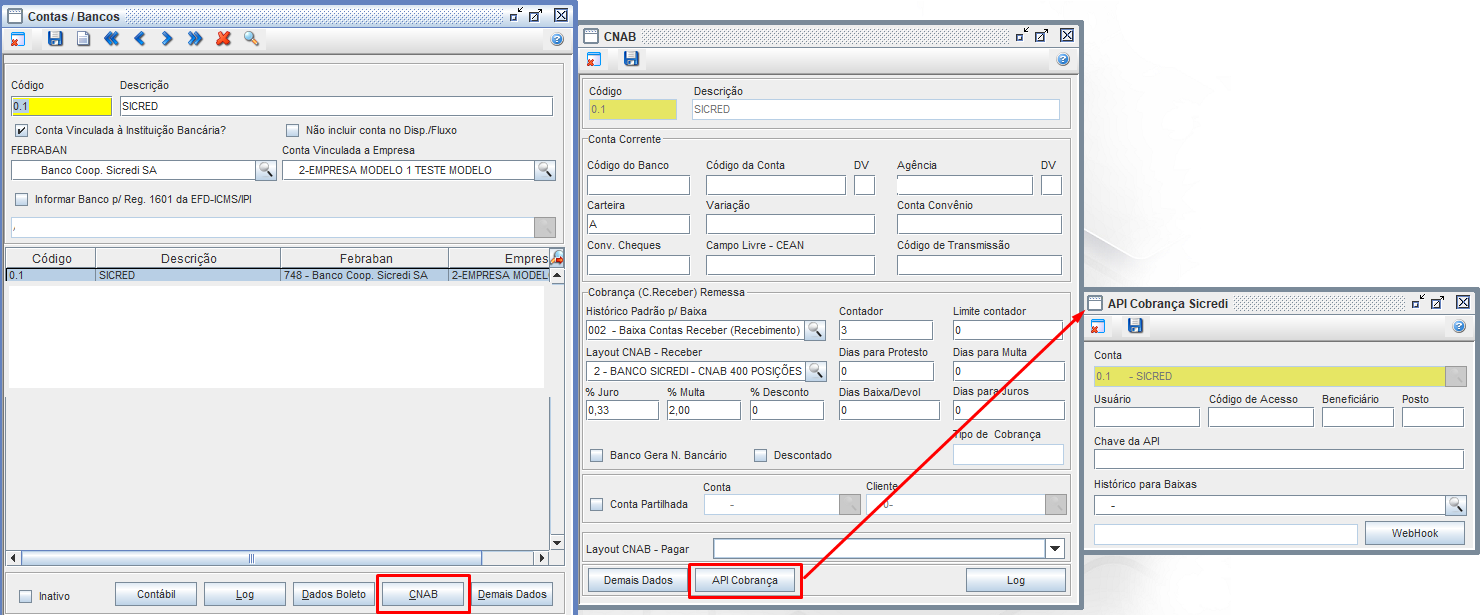This screenshot has width=1482, height=615.
Task: Enable Conta Partilhada checkbox
Action: [x=597, y=504]
